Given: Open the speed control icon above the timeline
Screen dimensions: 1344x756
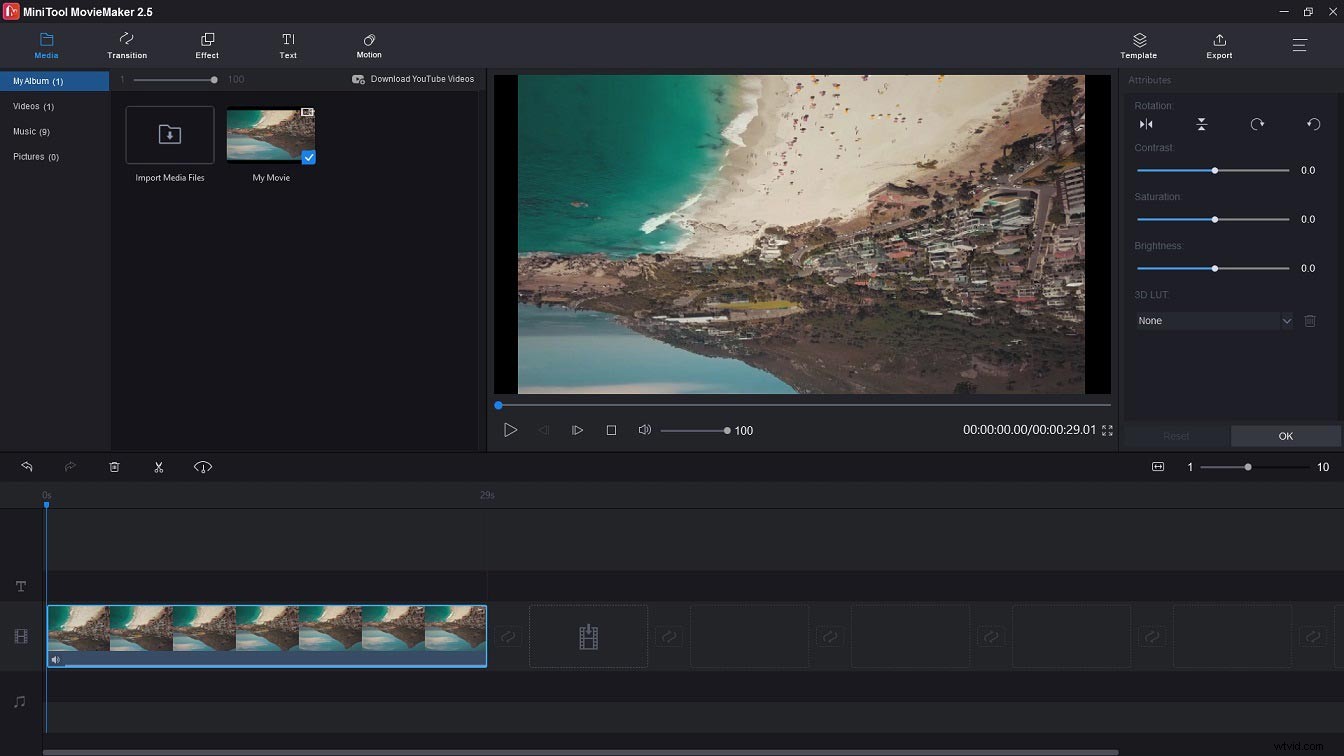Looking at the screenshot, I should [x=203, y=466].
